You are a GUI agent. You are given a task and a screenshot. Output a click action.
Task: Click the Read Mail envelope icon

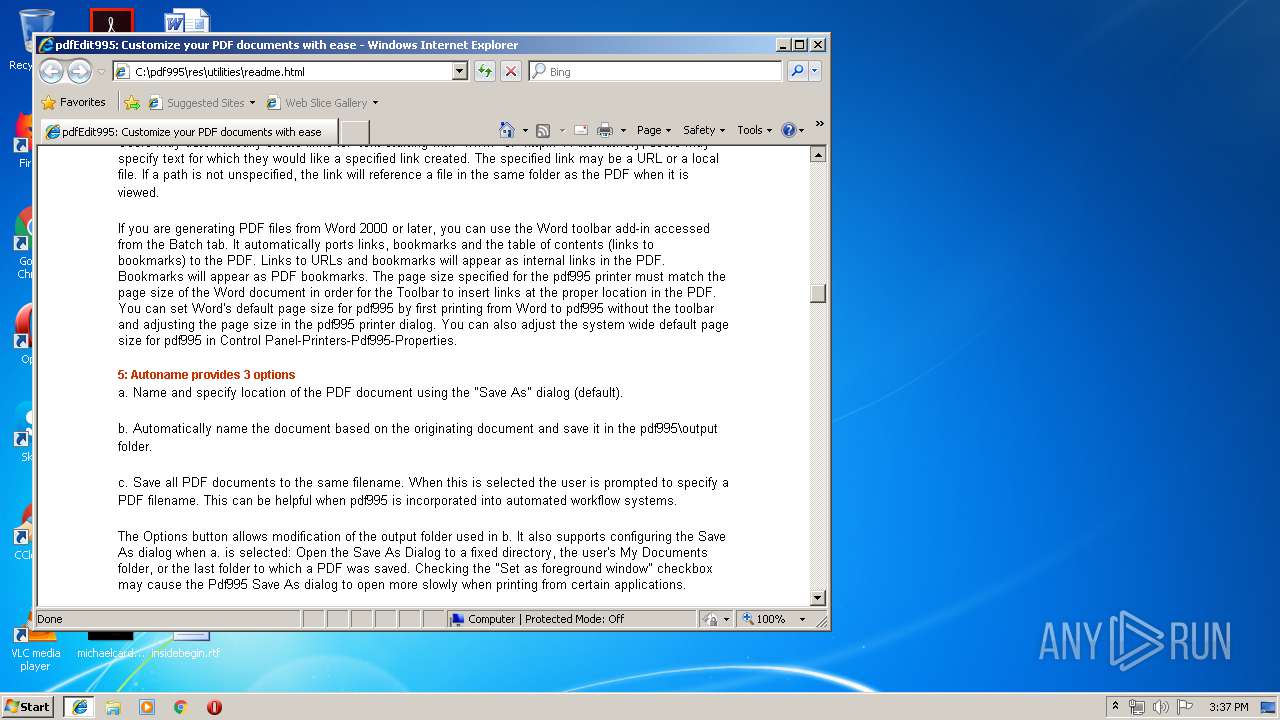click(580, 130)
